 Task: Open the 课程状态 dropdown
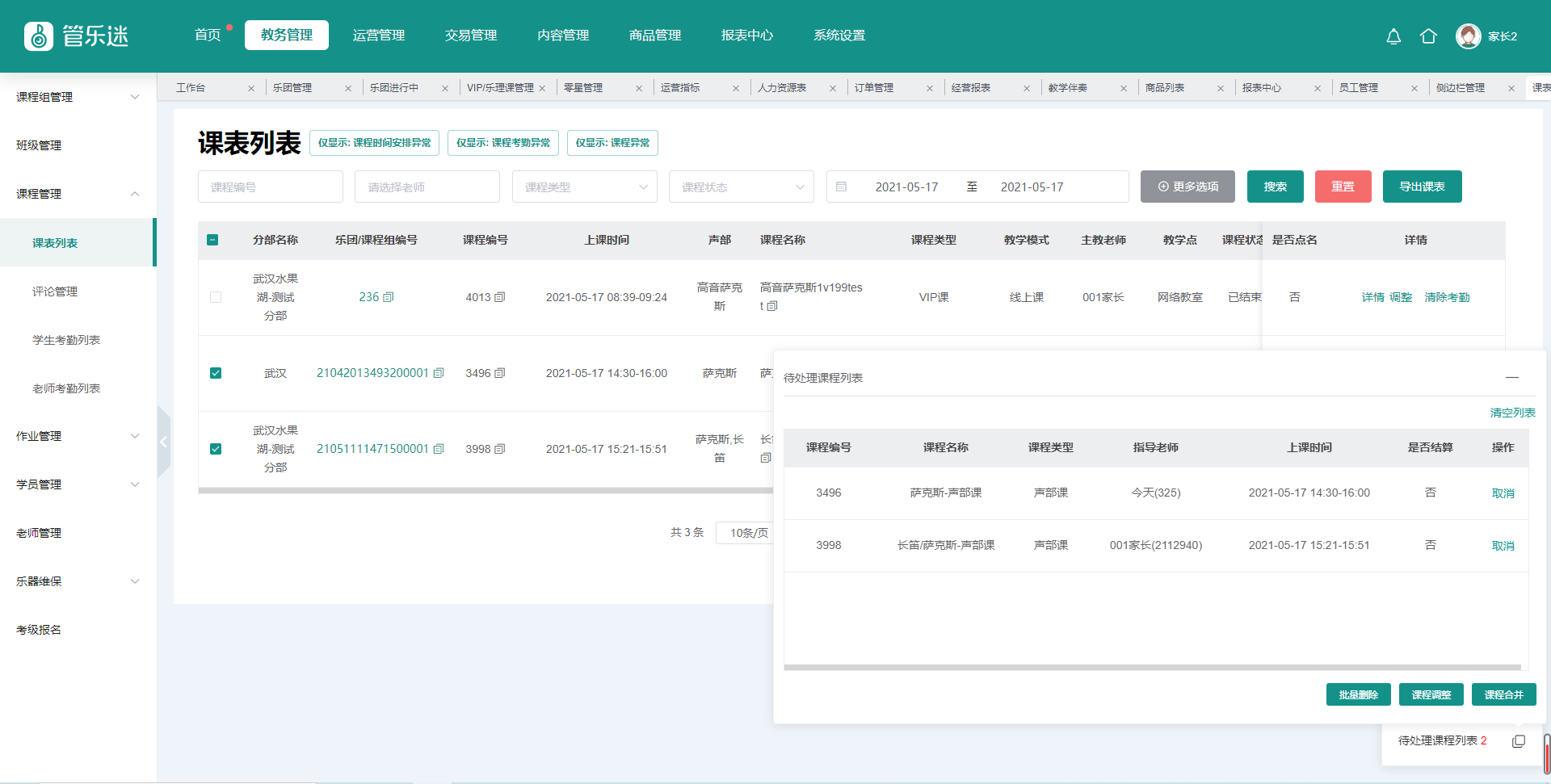[741, 187]
